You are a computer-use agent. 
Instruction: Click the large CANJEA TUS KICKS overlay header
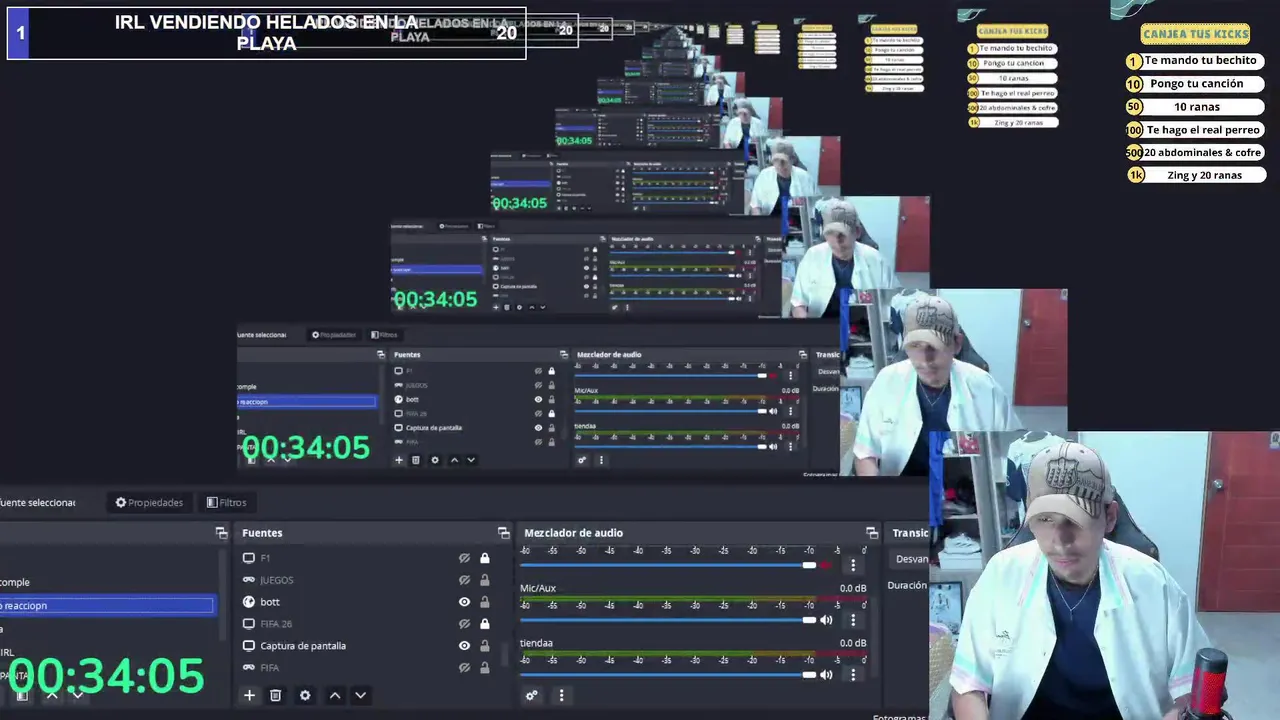pyautogui.click(x=1195, y=34)
